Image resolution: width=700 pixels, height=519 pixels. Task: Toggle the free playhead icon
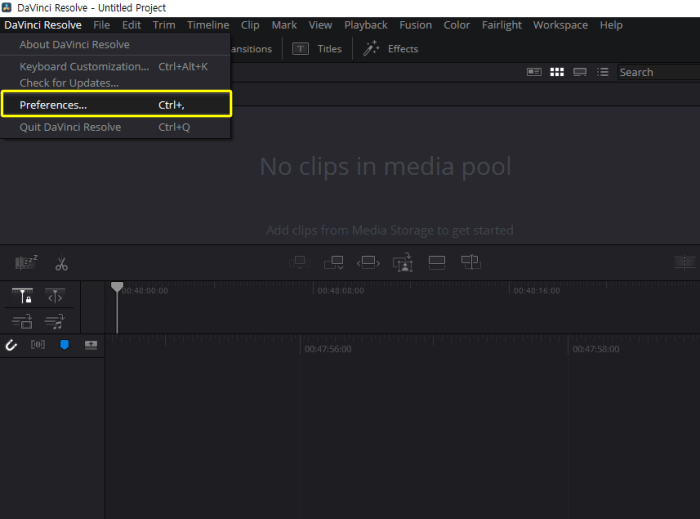click(x=55, y=296)
